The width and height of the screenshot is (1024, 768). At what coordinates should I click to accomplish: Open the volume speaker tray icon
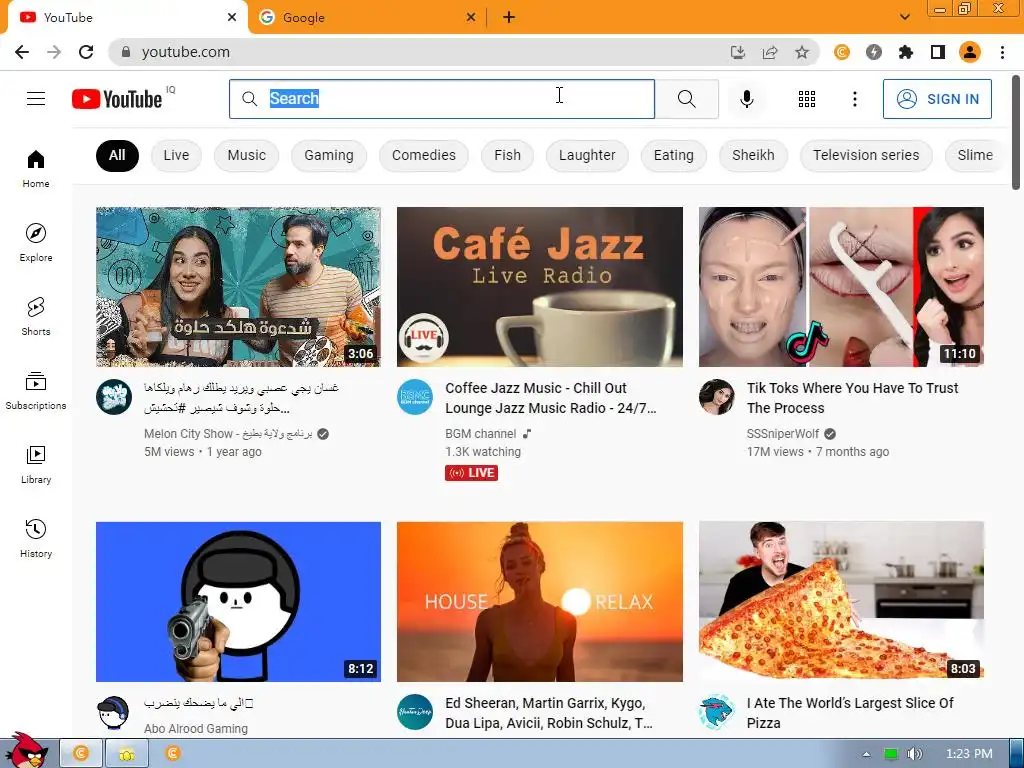(x=914, y=754)
